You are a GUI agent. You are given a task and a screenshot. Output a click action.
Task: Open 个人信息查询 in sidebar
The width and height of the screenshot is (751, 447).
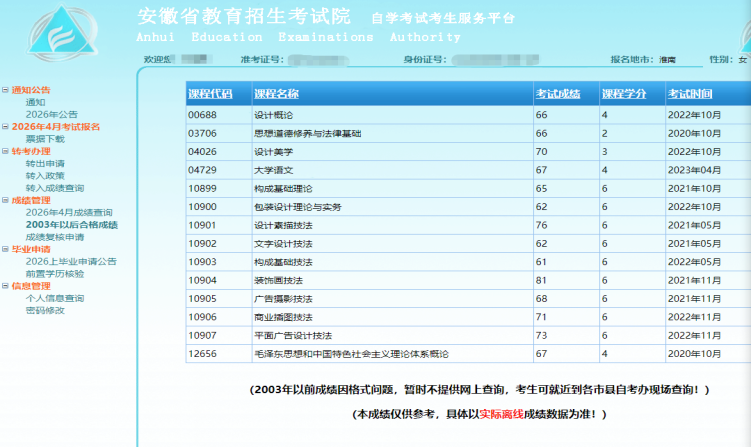tap(55, 298)
